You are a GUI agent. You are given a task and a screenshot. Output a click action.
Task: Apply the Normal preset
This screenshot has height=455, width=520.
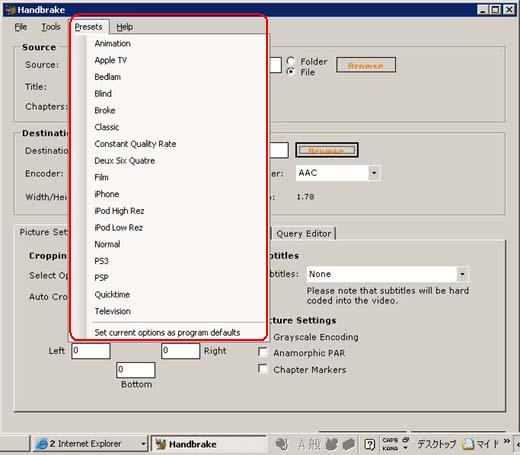pos(107,244)
